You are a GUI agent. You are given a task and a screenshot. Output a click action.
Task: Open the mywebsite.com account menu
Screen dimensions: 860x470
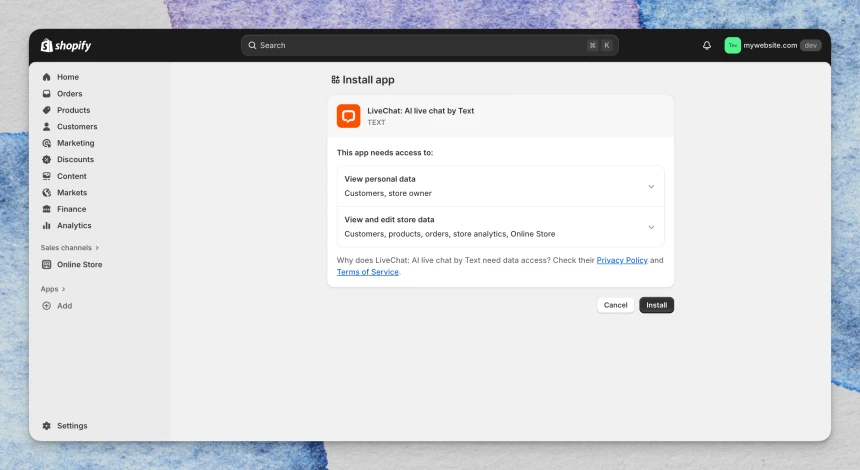click(x=772, y=46)
